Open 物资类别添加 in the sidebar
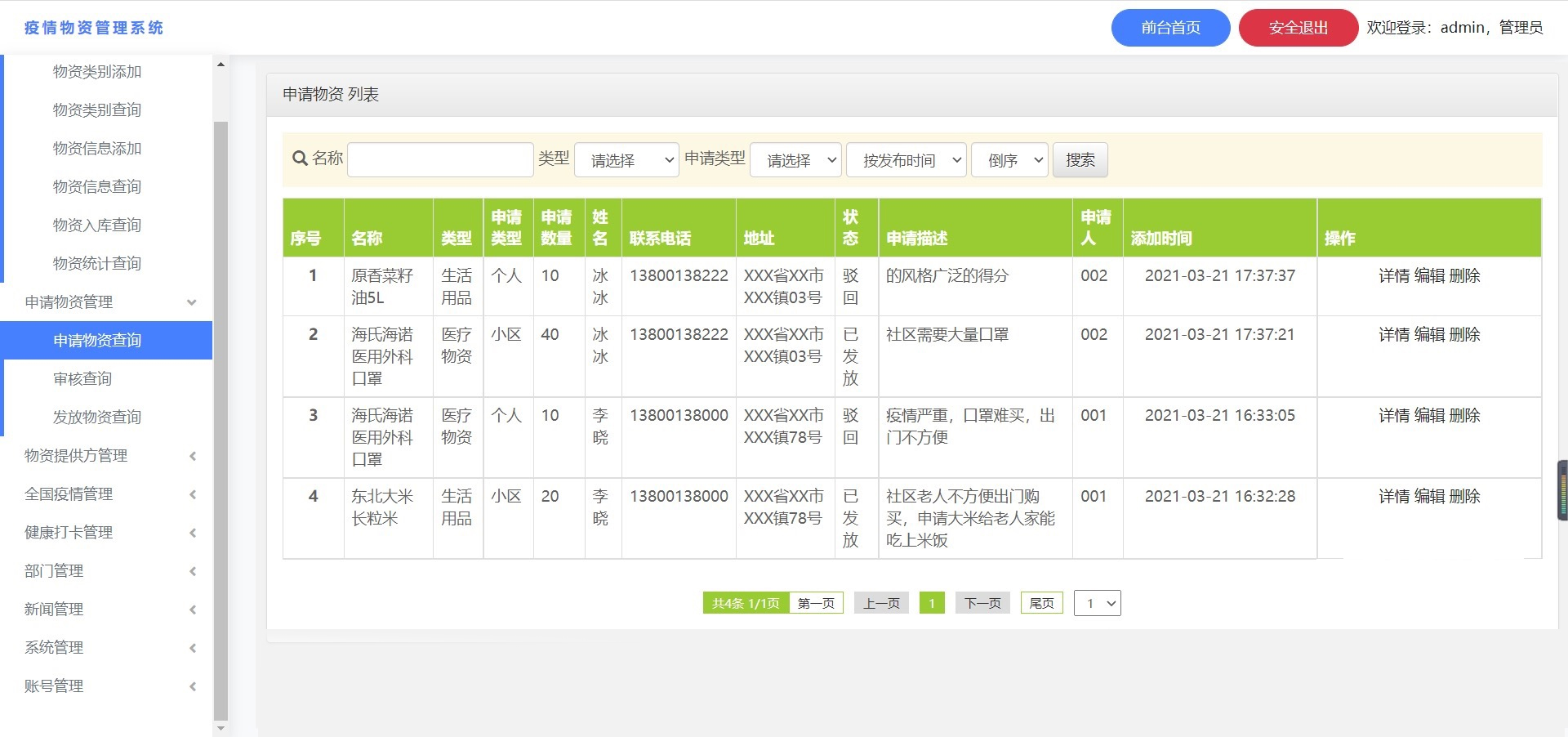The height and width of the screenshot is (737, 1568). (x=97, y=72)
